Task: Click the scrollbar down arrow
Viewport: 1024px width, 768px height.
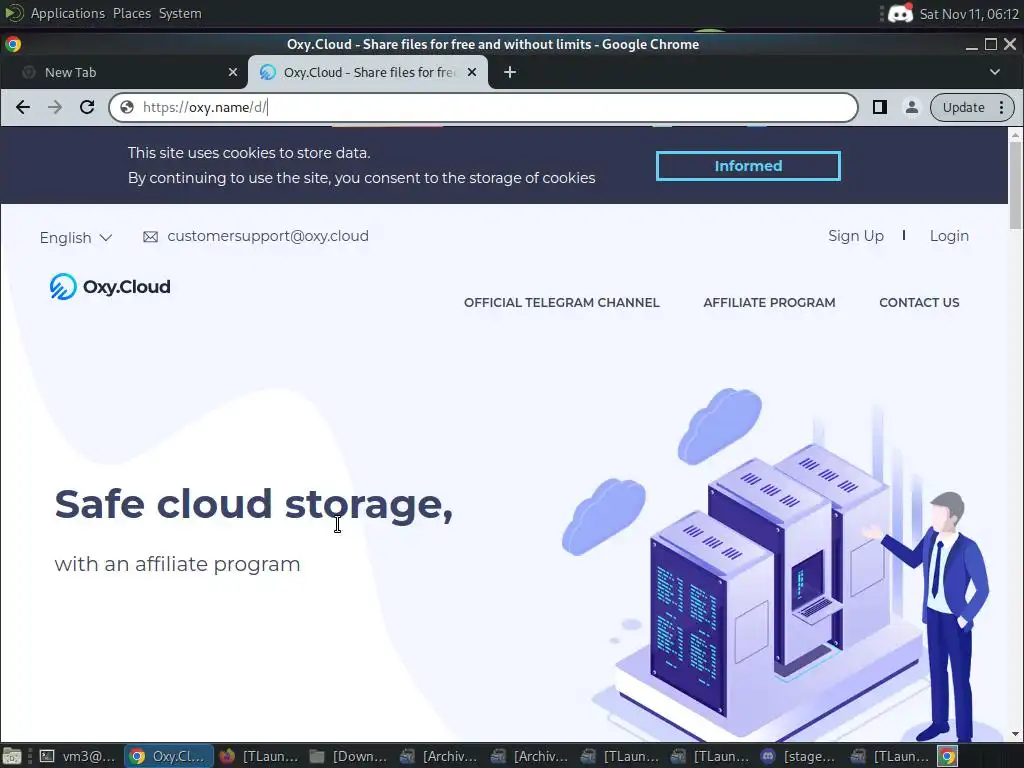Action: (x=1015, y=734)
